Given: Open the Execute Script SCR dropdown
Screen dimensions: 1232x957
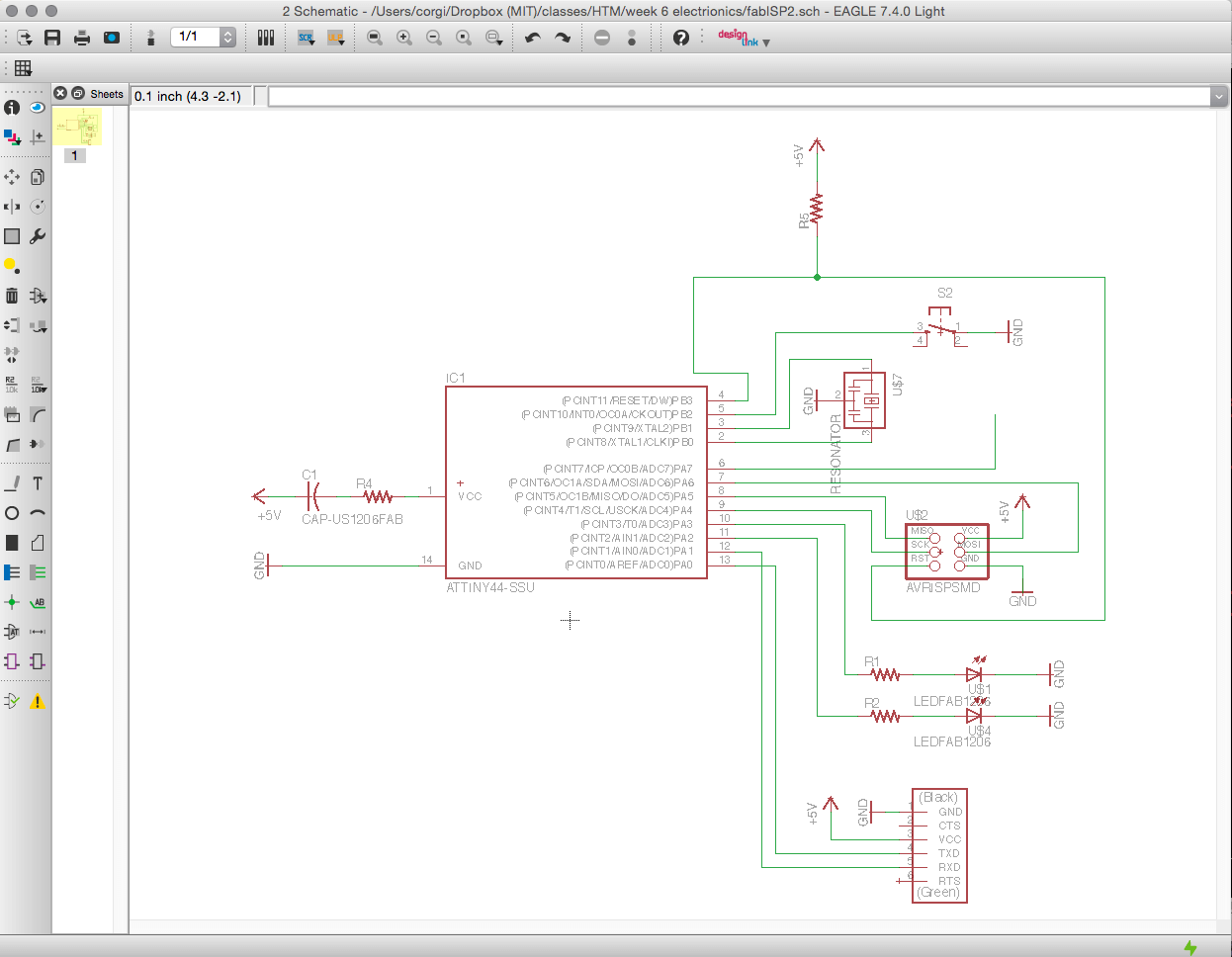Looking at the screenshot, I should coord(307,38).
